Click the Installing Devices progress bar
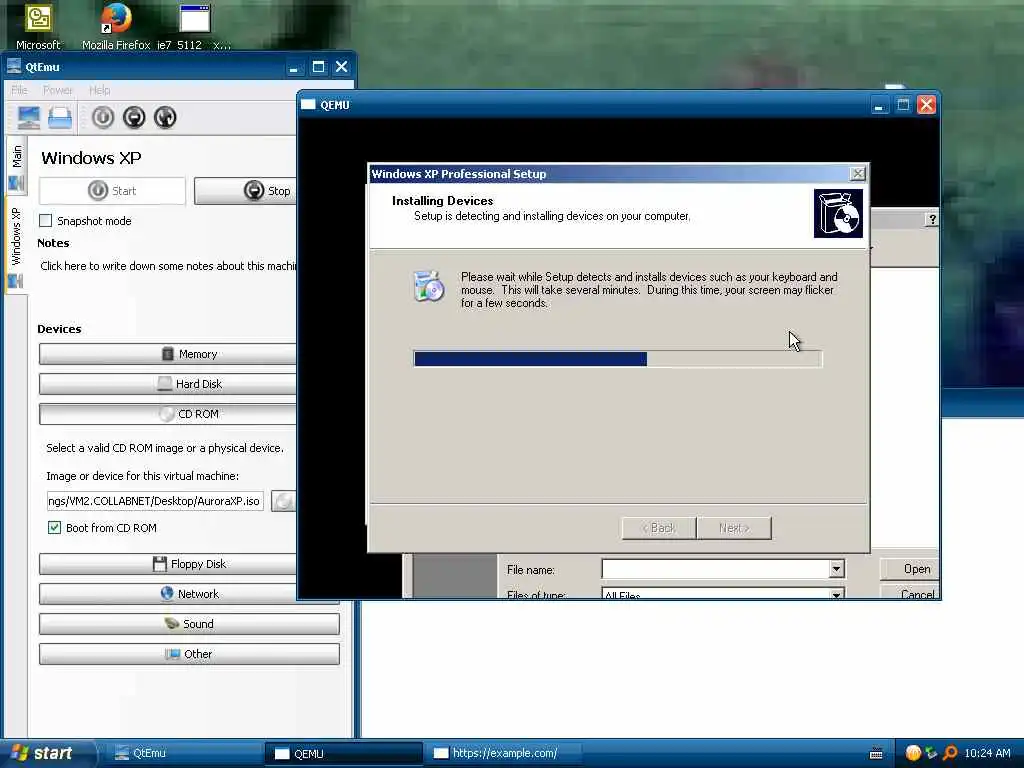 click(618, 359)
